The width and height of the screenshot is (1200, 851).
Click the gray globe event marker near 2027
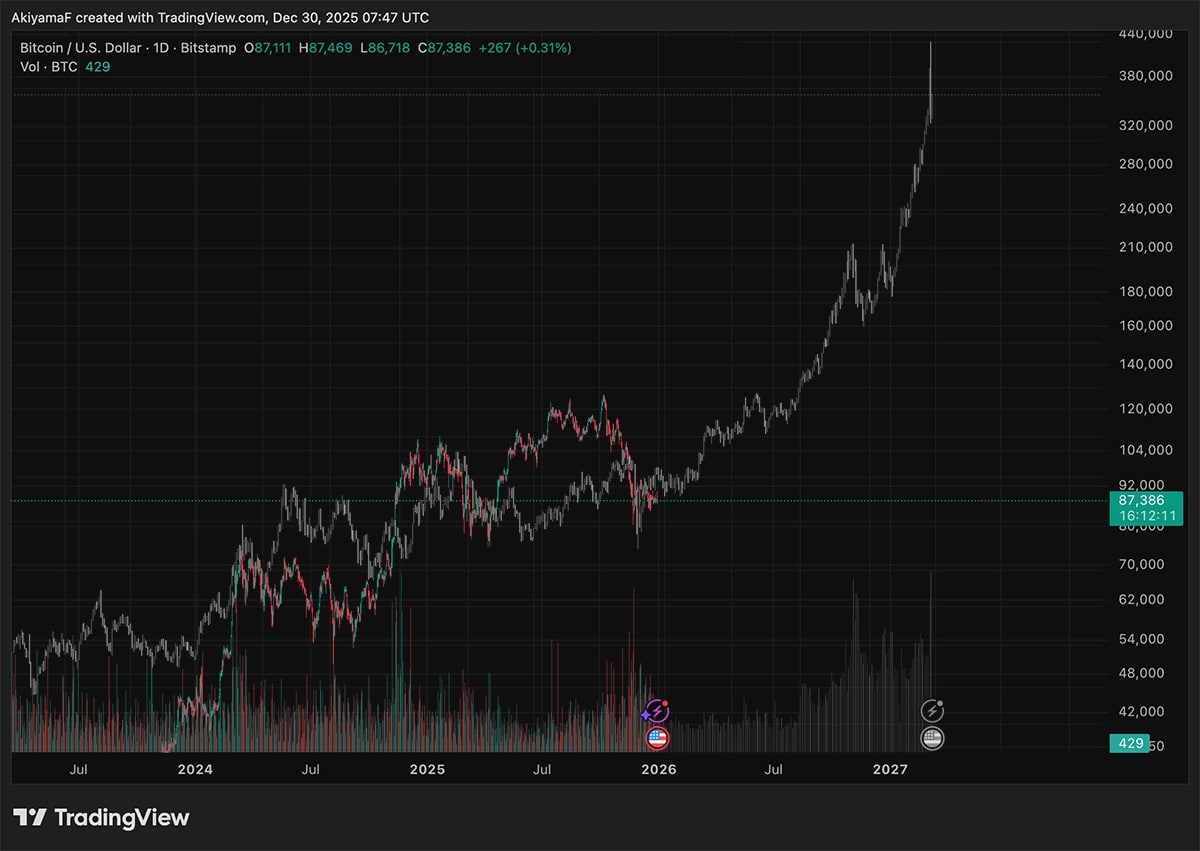pyautogui.click(x=932, y=738)
